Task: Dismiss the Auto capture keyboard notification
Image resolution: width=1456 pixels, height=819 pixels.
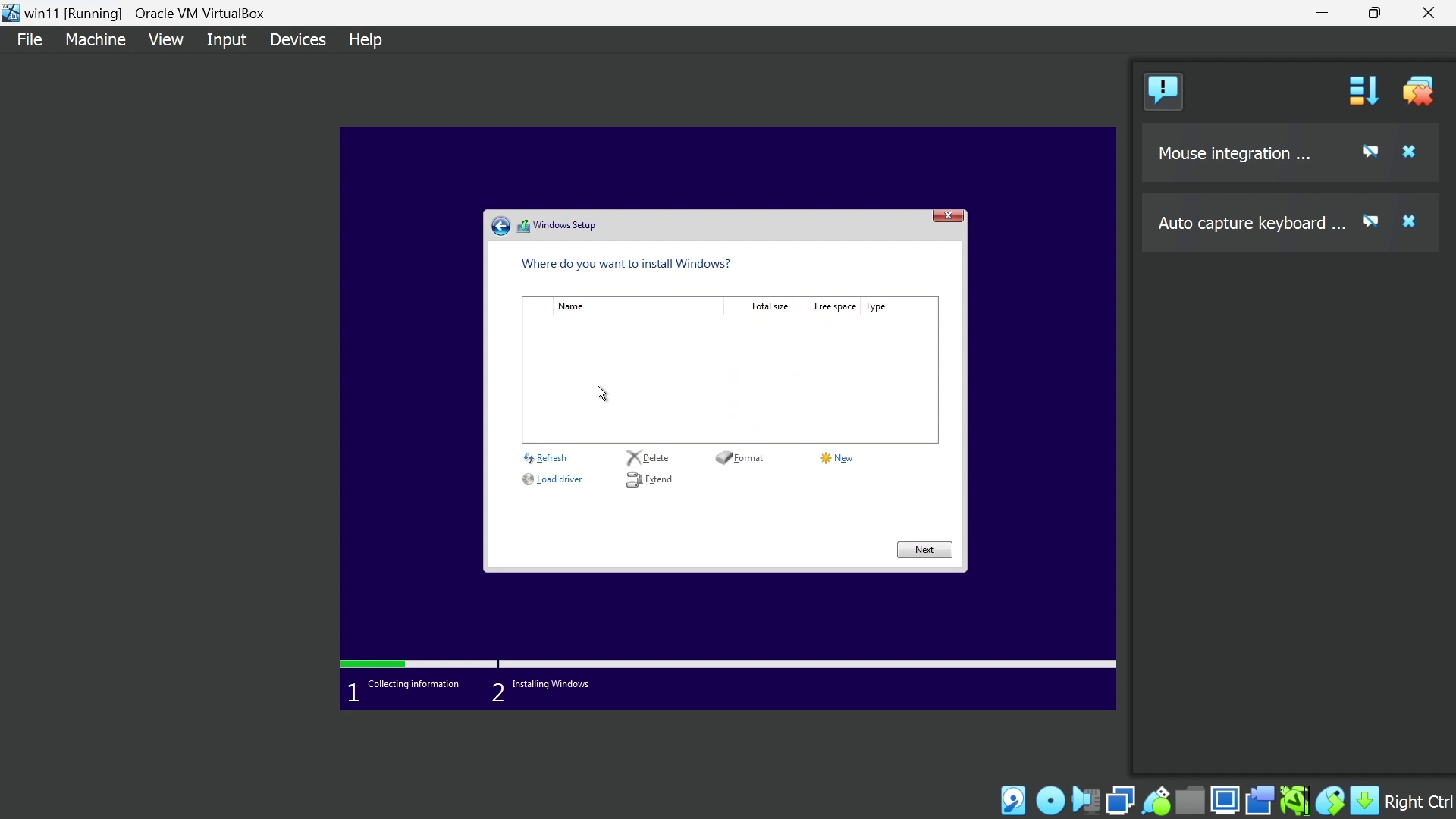Action: click(1409, 222)
